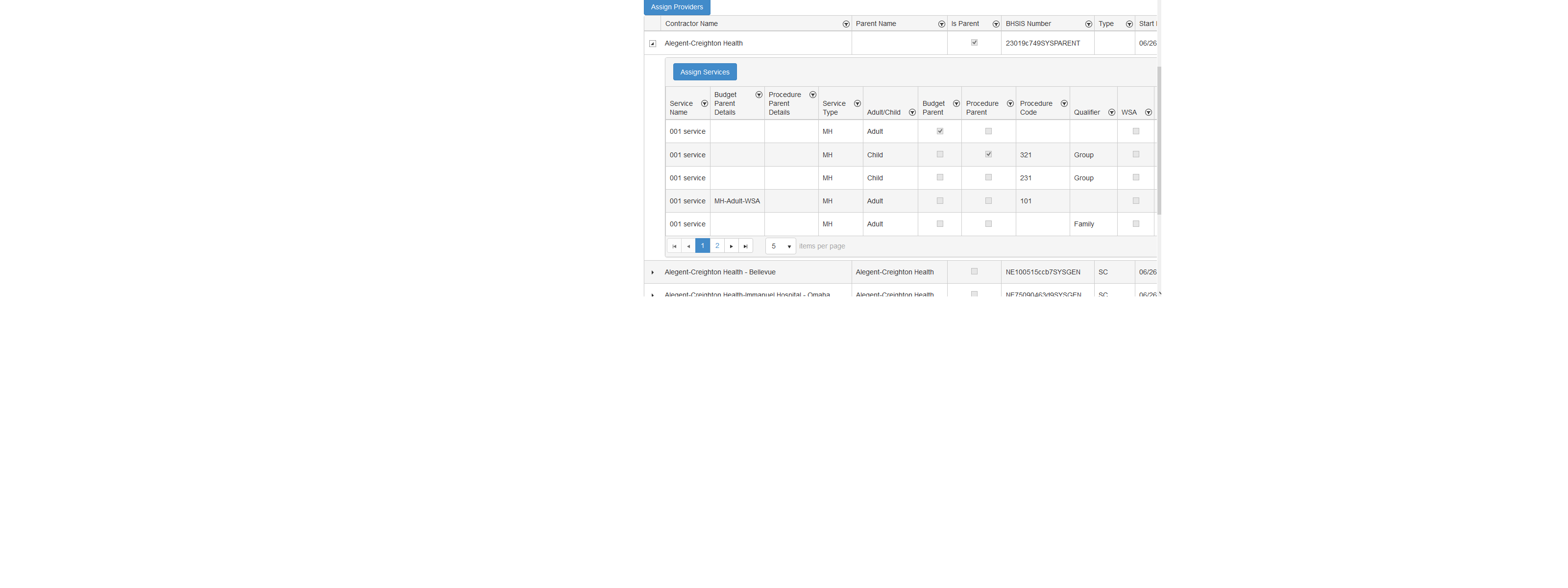Go to page 2 of services

(x=717, y=246)
